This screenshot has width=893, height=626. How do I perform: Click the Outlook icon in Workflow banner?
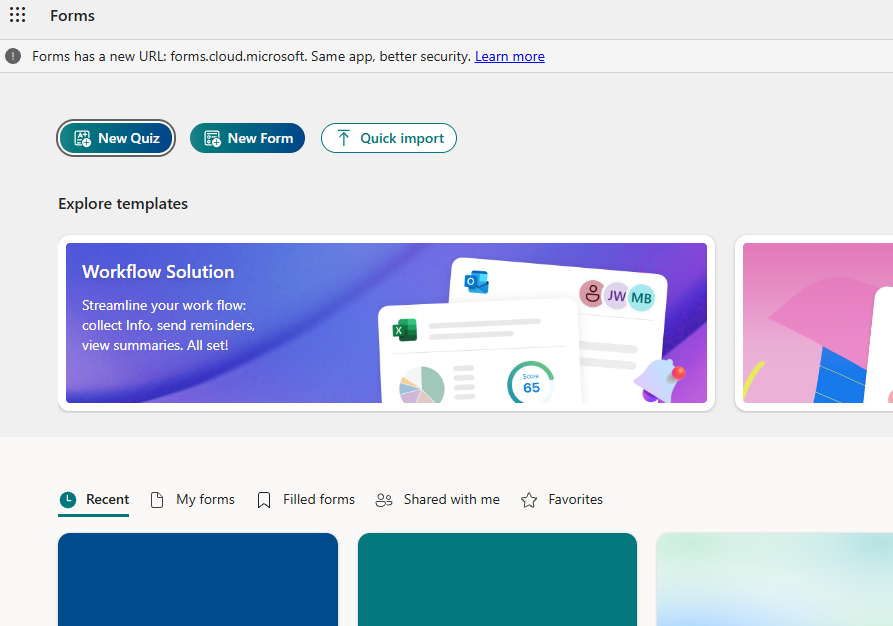(477, 282)
